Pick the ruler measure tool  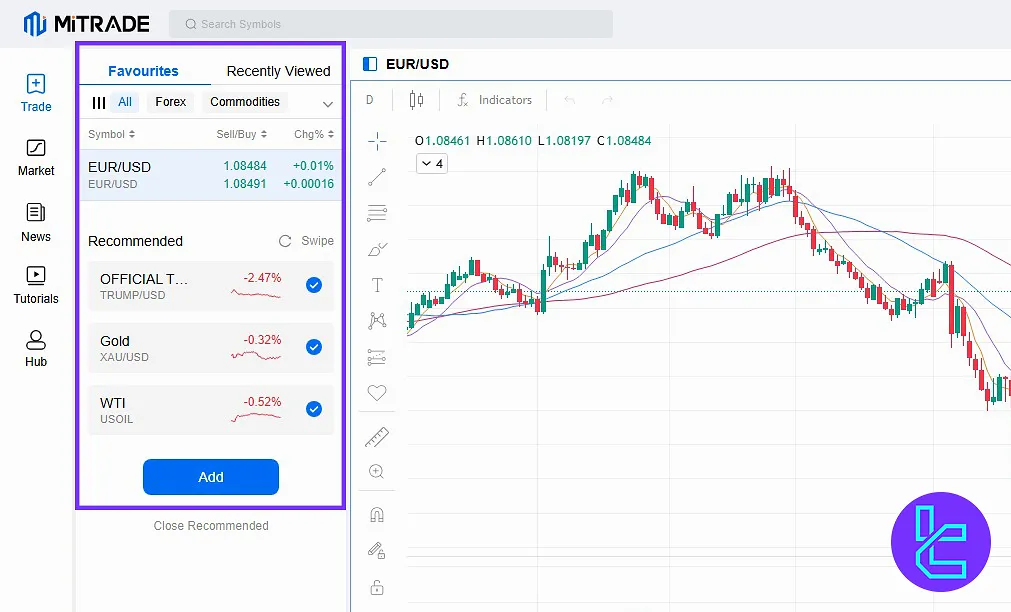377,437
